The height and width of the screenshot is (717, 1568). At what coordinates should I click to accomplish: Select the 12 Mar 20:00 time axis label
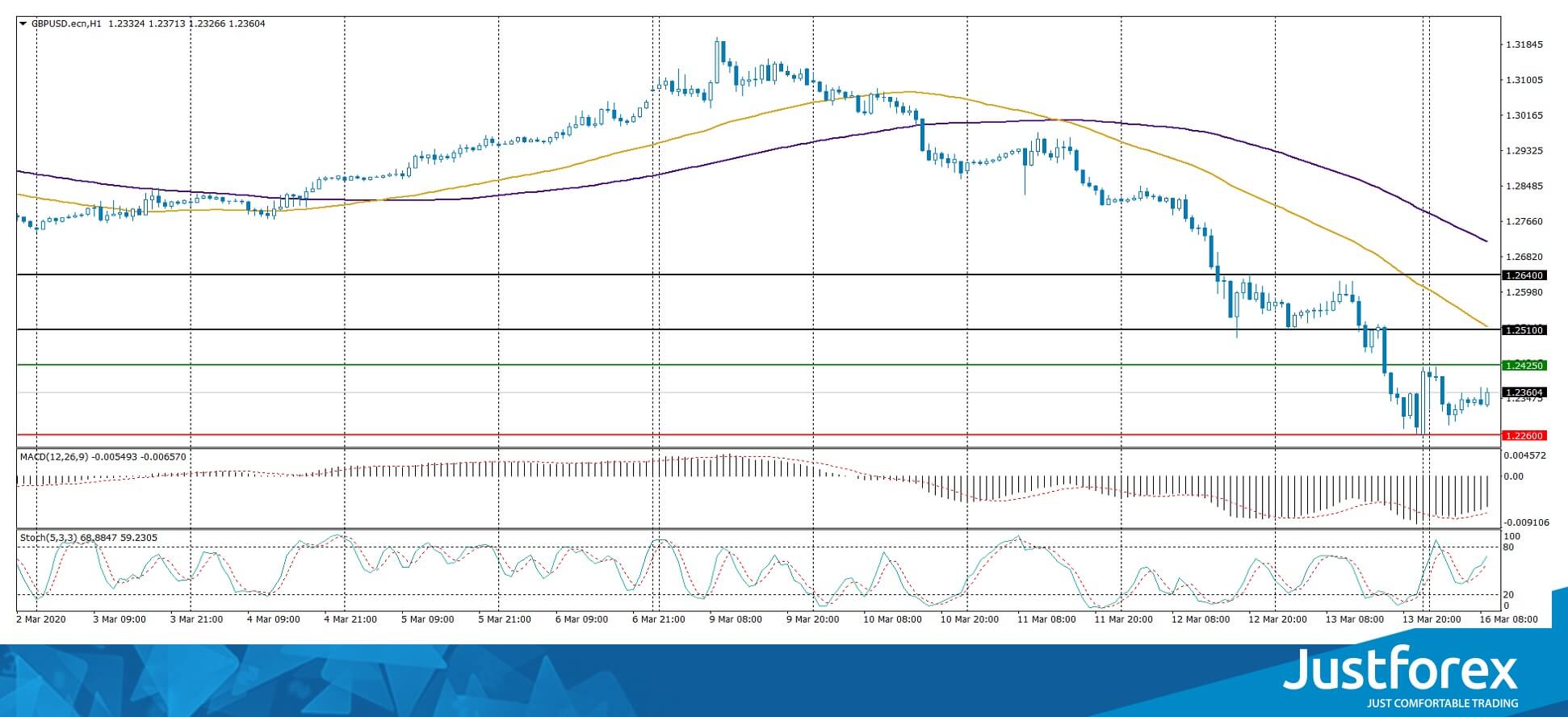(x=1277, y=620)
